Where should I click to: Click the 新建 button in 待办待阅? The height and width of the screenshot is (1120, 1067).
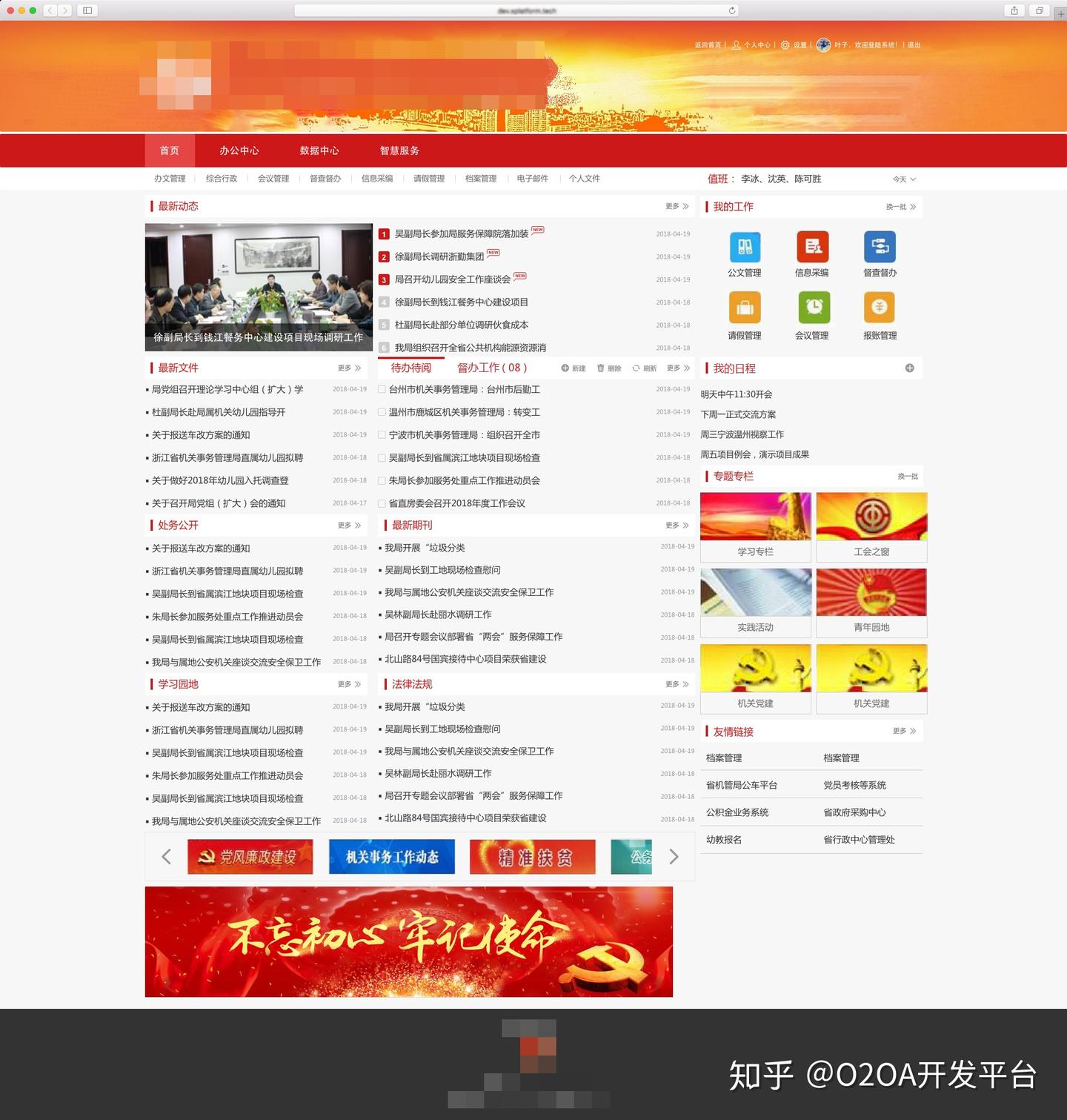pos(574,367)
